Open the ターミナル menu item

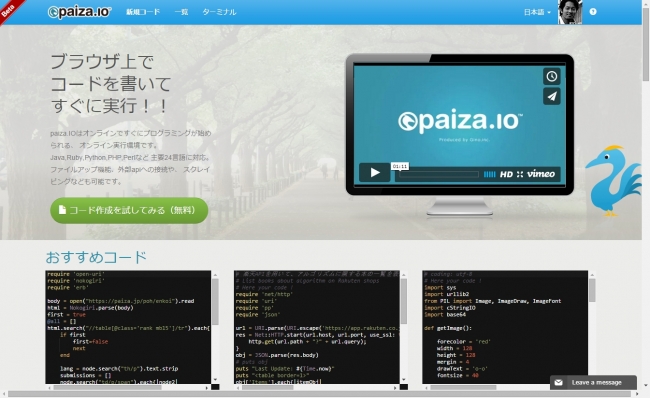219,12
